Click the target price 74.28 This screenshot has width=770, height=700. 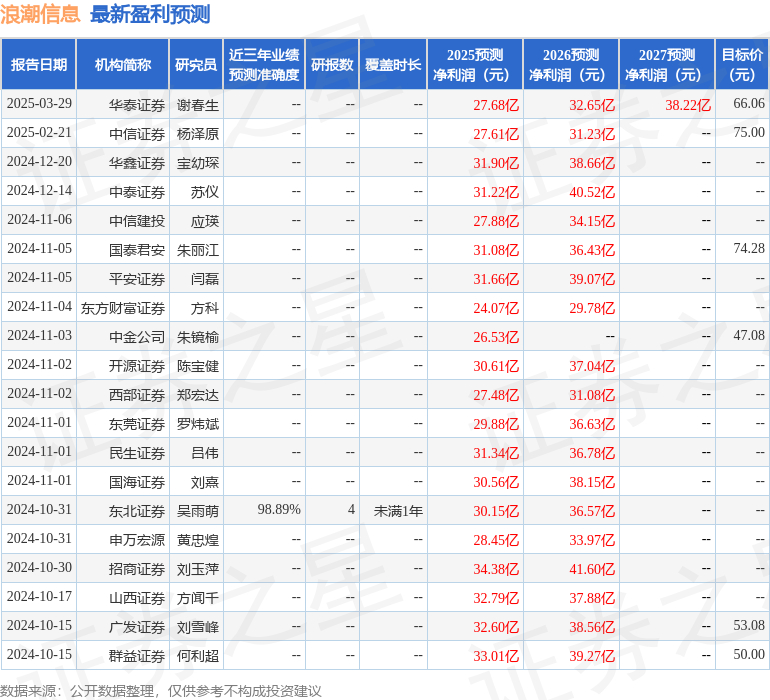pos(749,248)
